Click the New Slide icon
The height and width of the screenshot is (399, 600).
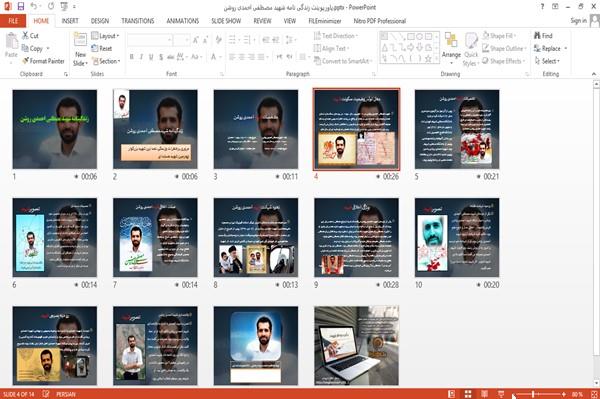click(80, 40)
